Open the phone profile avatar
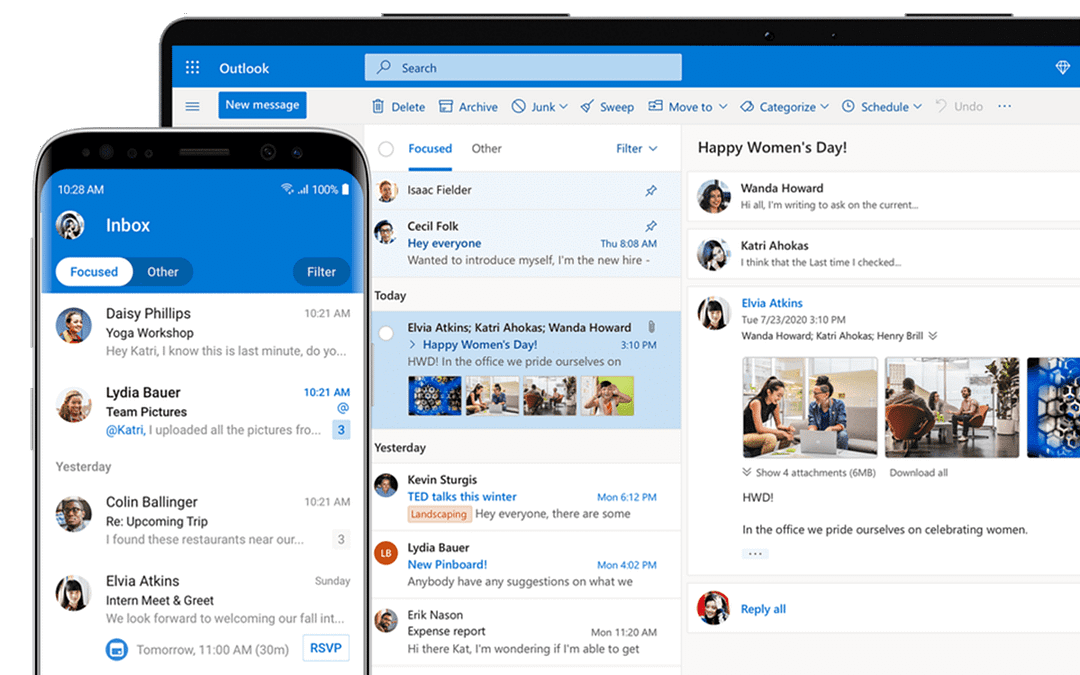The image size is (1080, 675). pos(70,225)
